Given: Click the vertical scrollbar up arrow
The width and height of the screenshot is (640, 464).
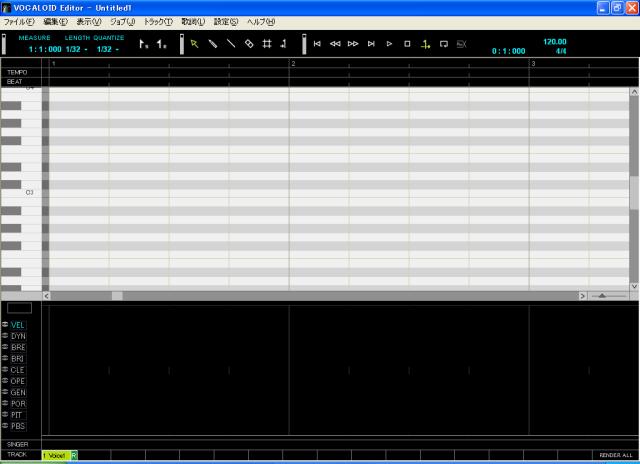Looking at the screenshot, I should [634, 92].
